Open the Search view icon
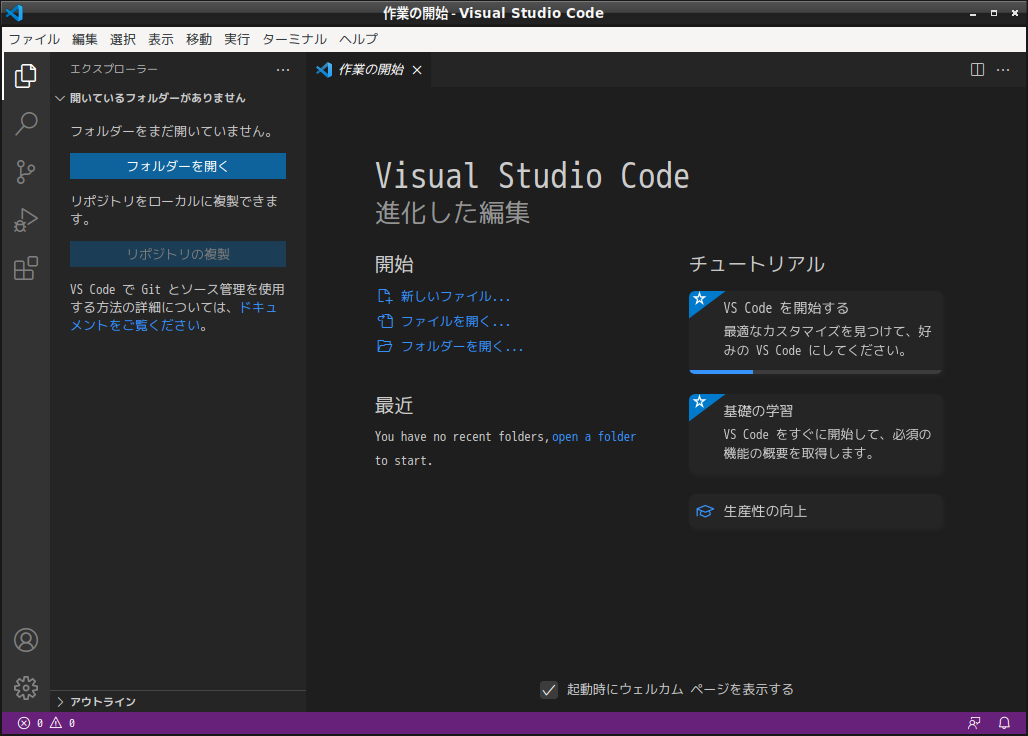 (x=26, y=123)
